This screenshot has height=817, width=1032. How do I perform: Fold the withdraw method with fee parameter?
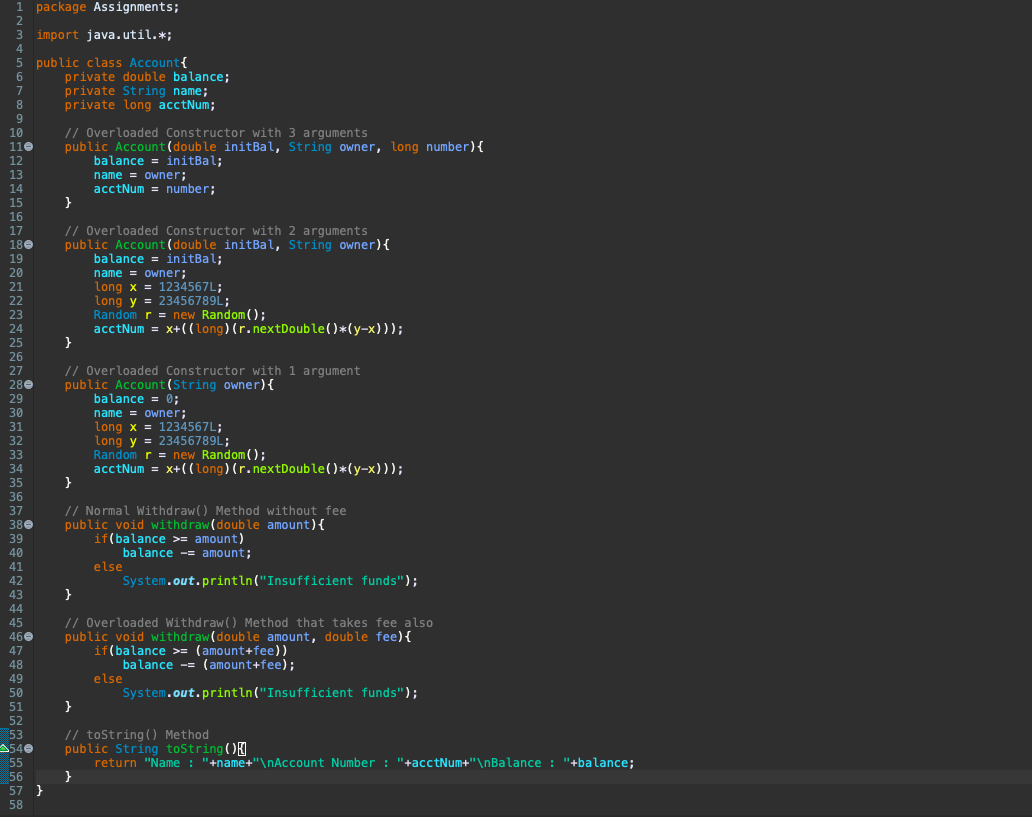pos(28,637)
